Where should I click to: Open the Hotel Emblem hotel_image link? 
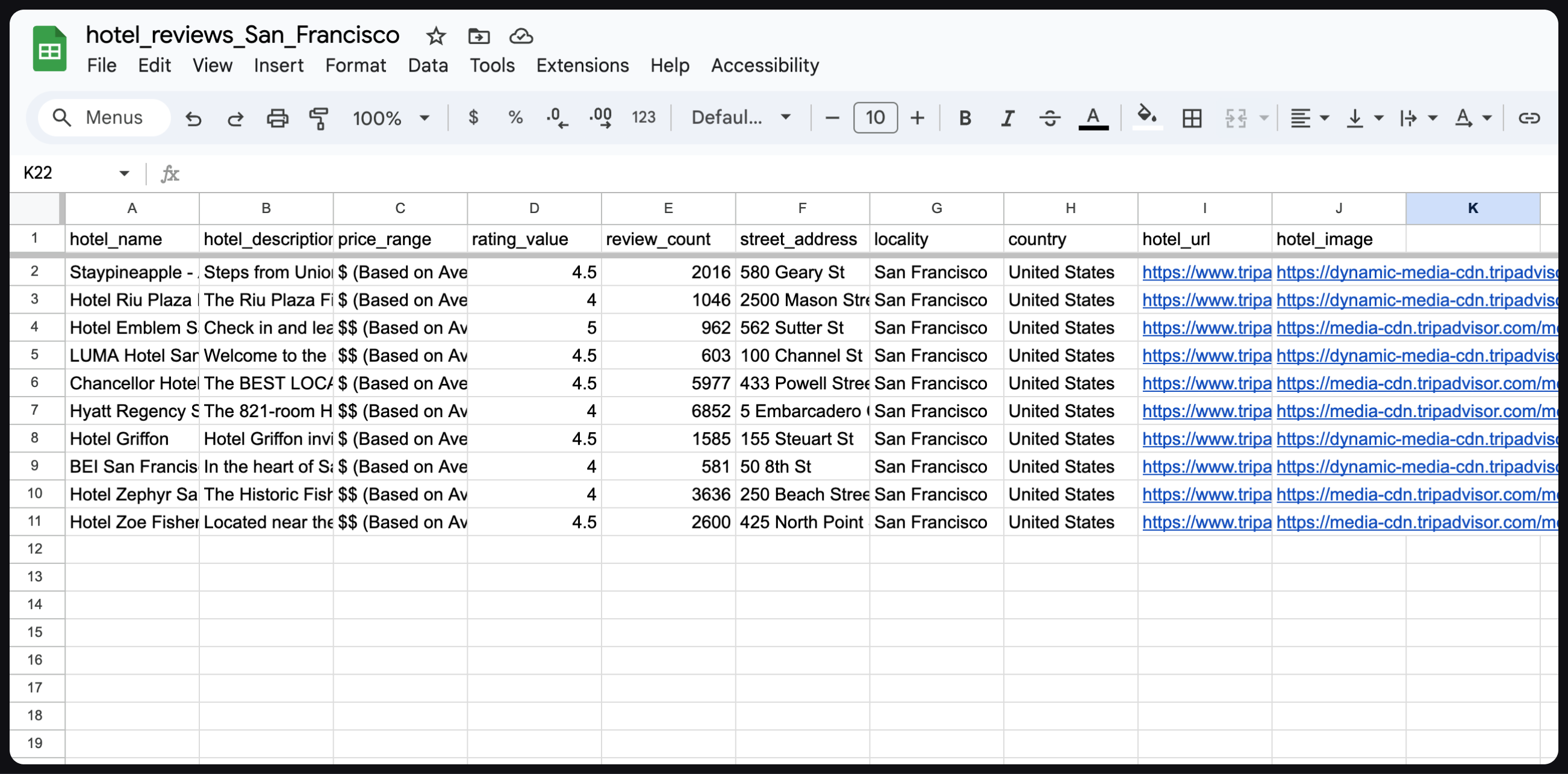[1417, 328]
